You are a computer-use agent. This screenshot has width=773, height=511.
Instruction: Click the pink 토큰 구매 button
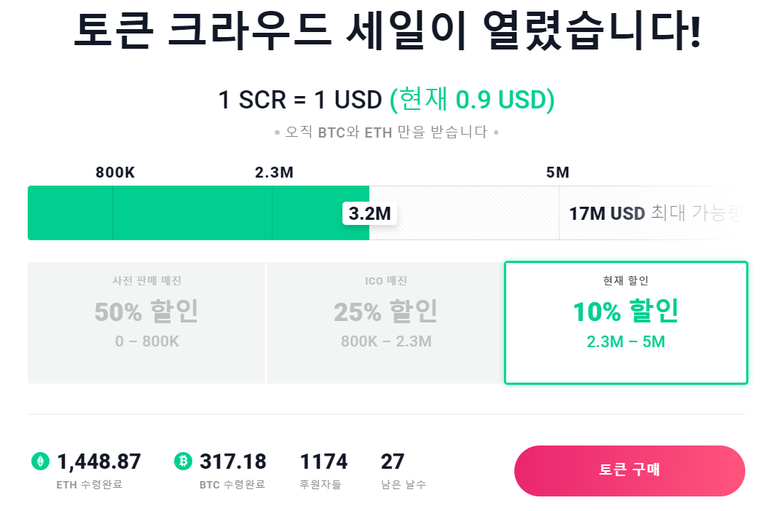[x=630, y=470]
